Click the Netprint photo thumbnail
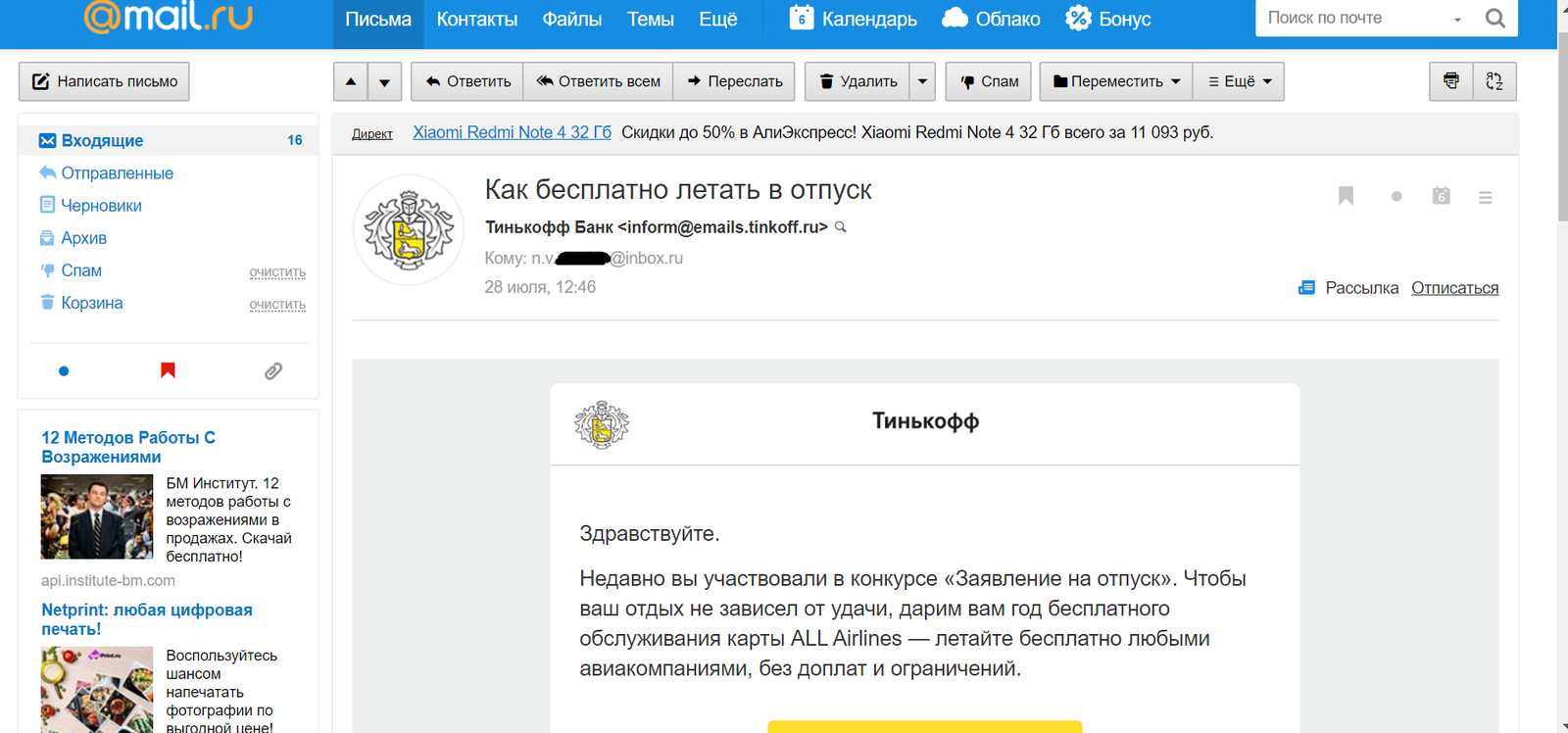 coord(97,690)
